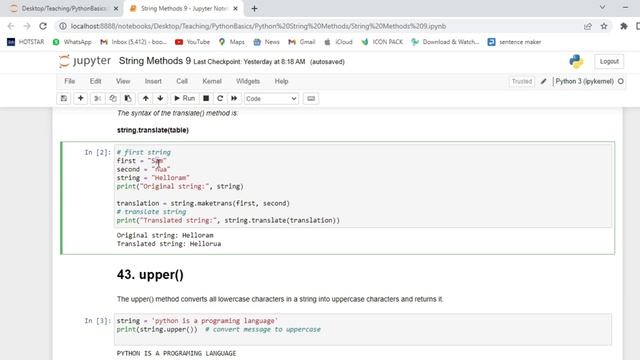Open the News bookmark
The height and width of the screenshot is (360, 640).
267,42
